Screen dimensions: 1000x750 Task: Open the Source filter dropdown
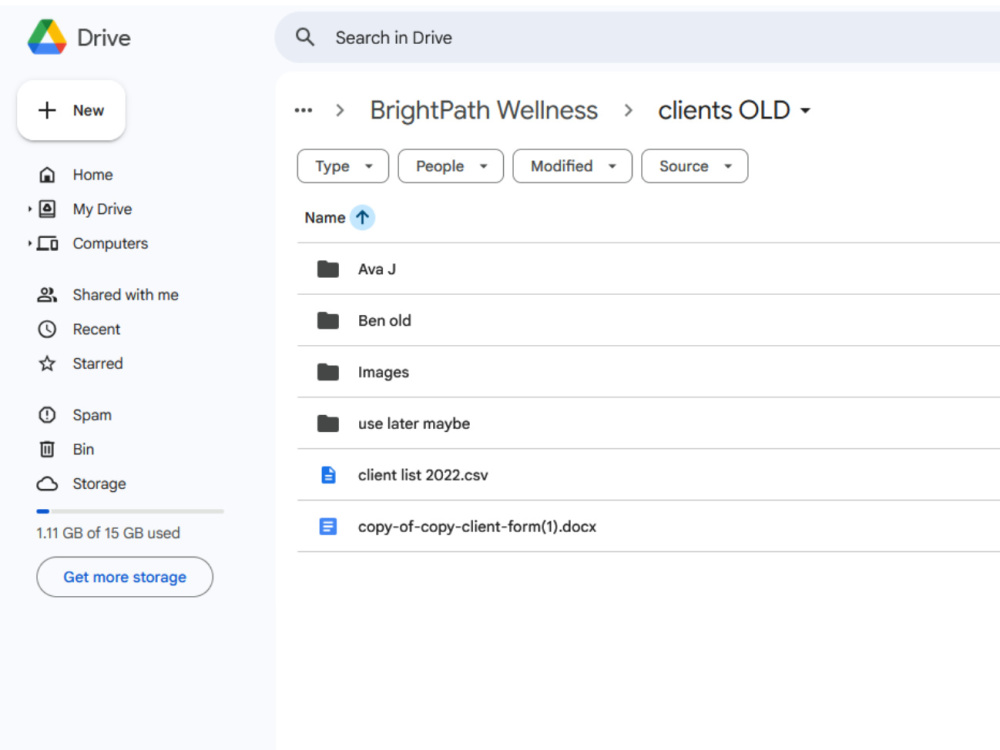[x=695, y=166]
